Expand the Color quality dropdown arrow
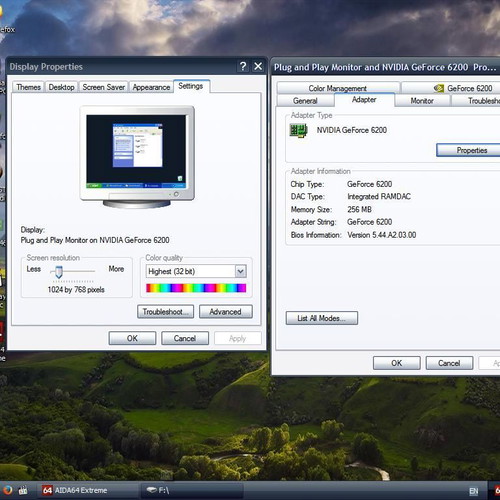Viewport: 500px width, 500px height. coord(240,271)
